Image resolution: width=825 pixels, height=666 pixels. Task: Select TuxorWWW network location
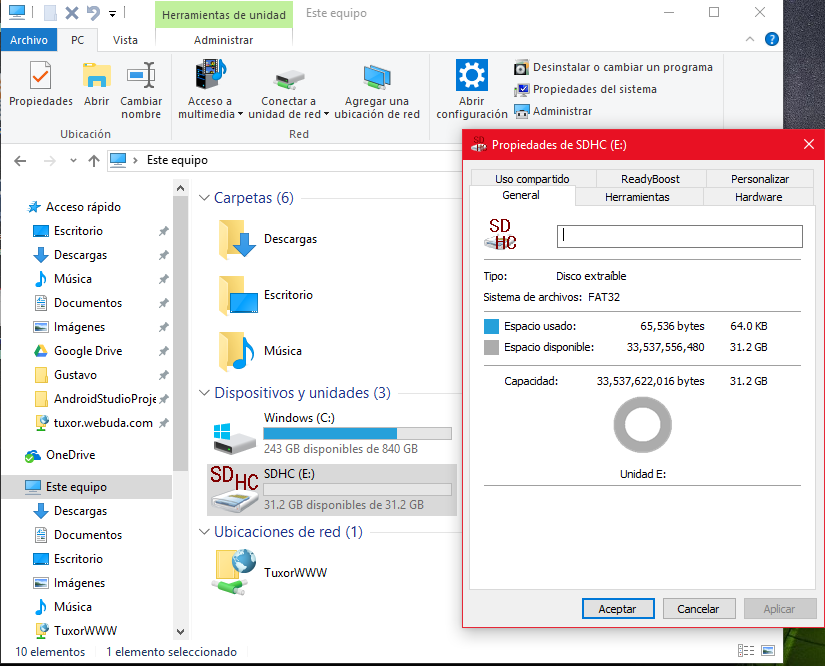(x=271, y=572)
